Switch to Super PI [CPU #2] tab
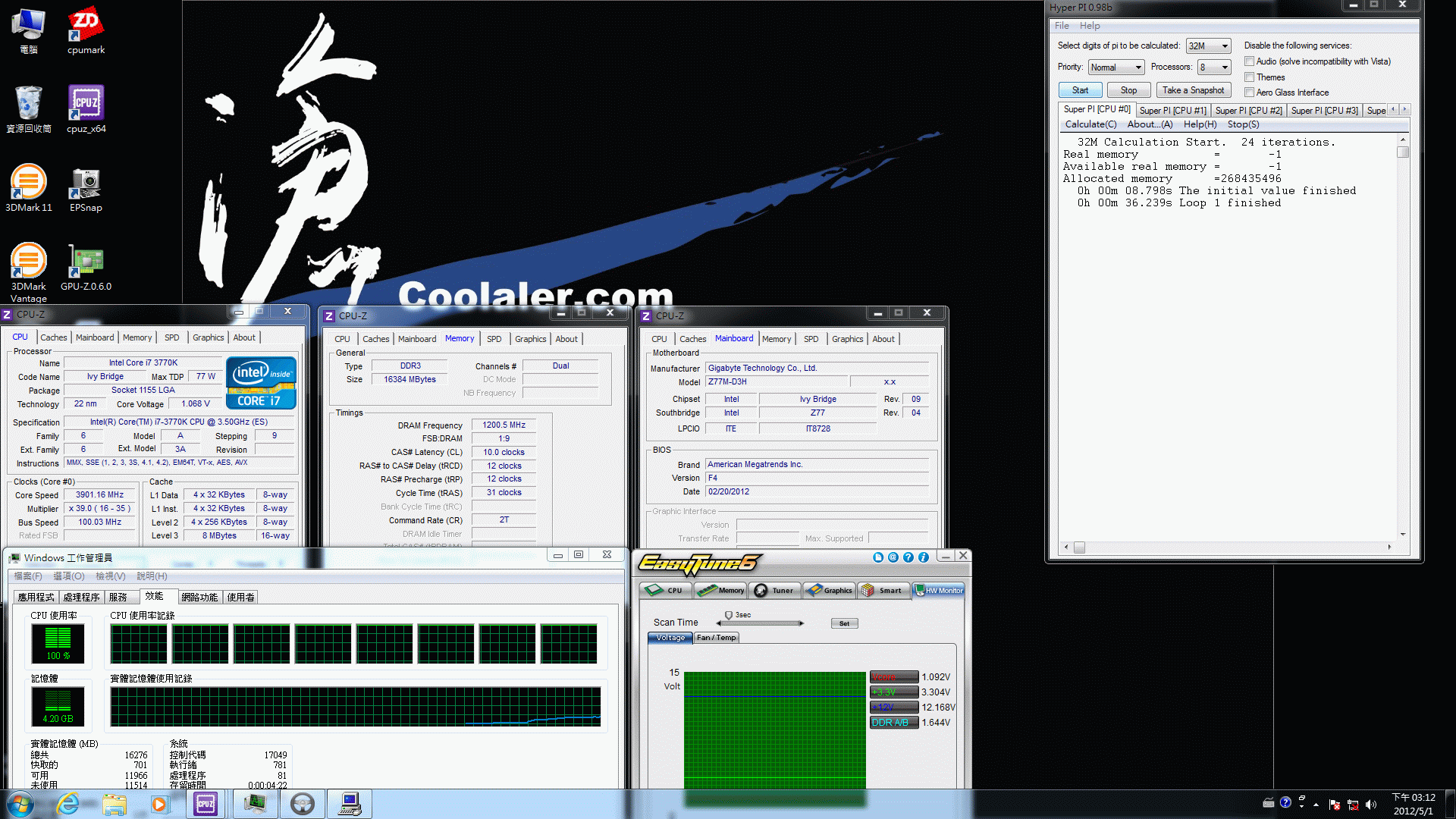1456x819 pixels. [x=1248, y=111]
